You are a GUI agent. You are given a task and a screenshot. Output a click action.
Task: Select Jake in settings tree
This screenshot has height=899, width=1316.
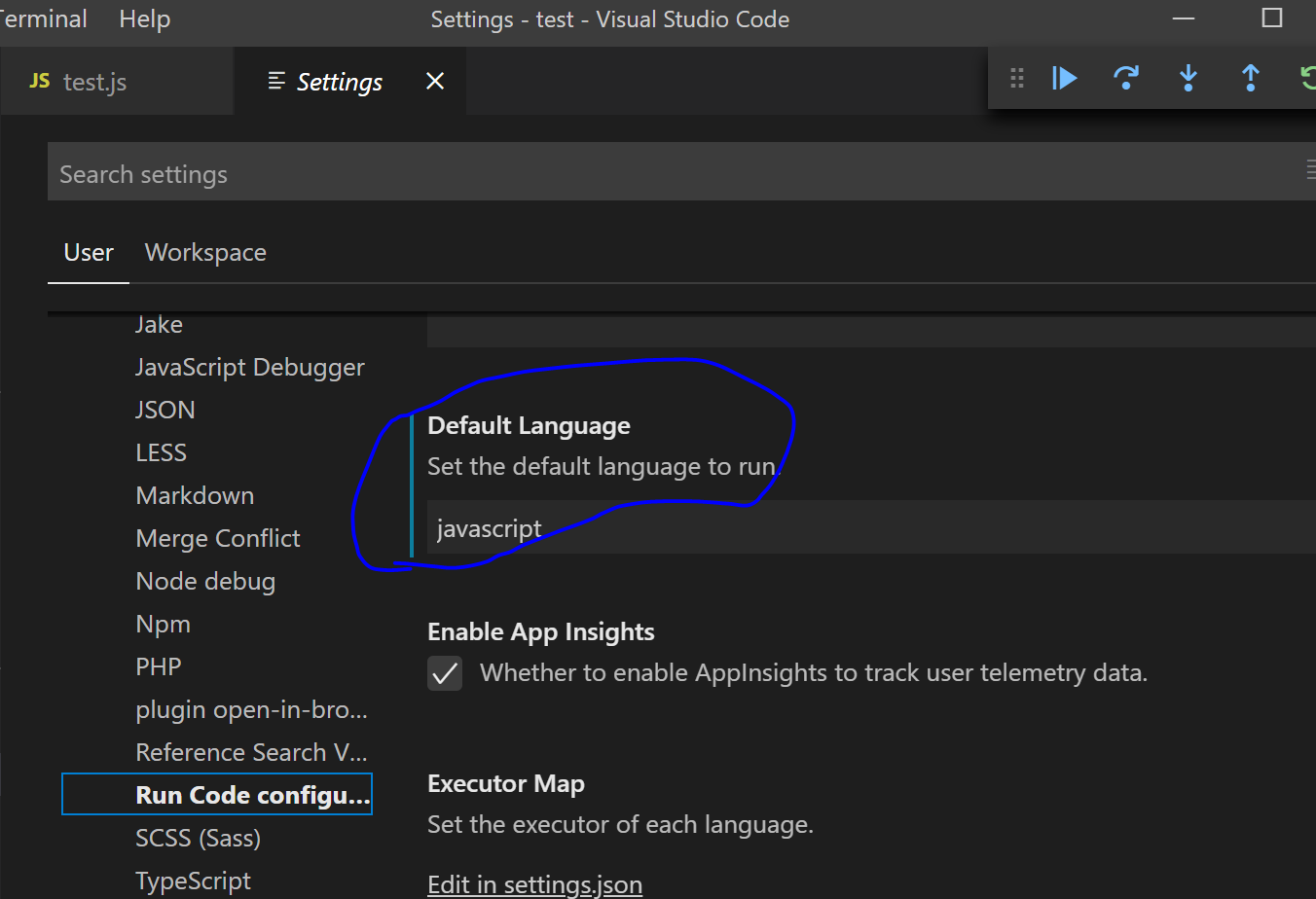pyautogui.click(x=159, y=325)
